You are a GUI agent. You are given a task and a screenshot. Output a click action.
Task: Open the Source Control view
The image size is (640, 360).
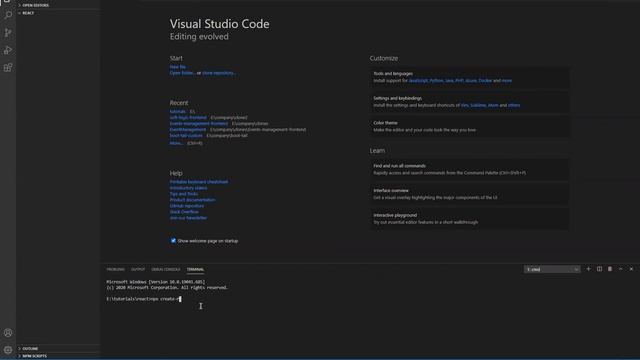8,33
